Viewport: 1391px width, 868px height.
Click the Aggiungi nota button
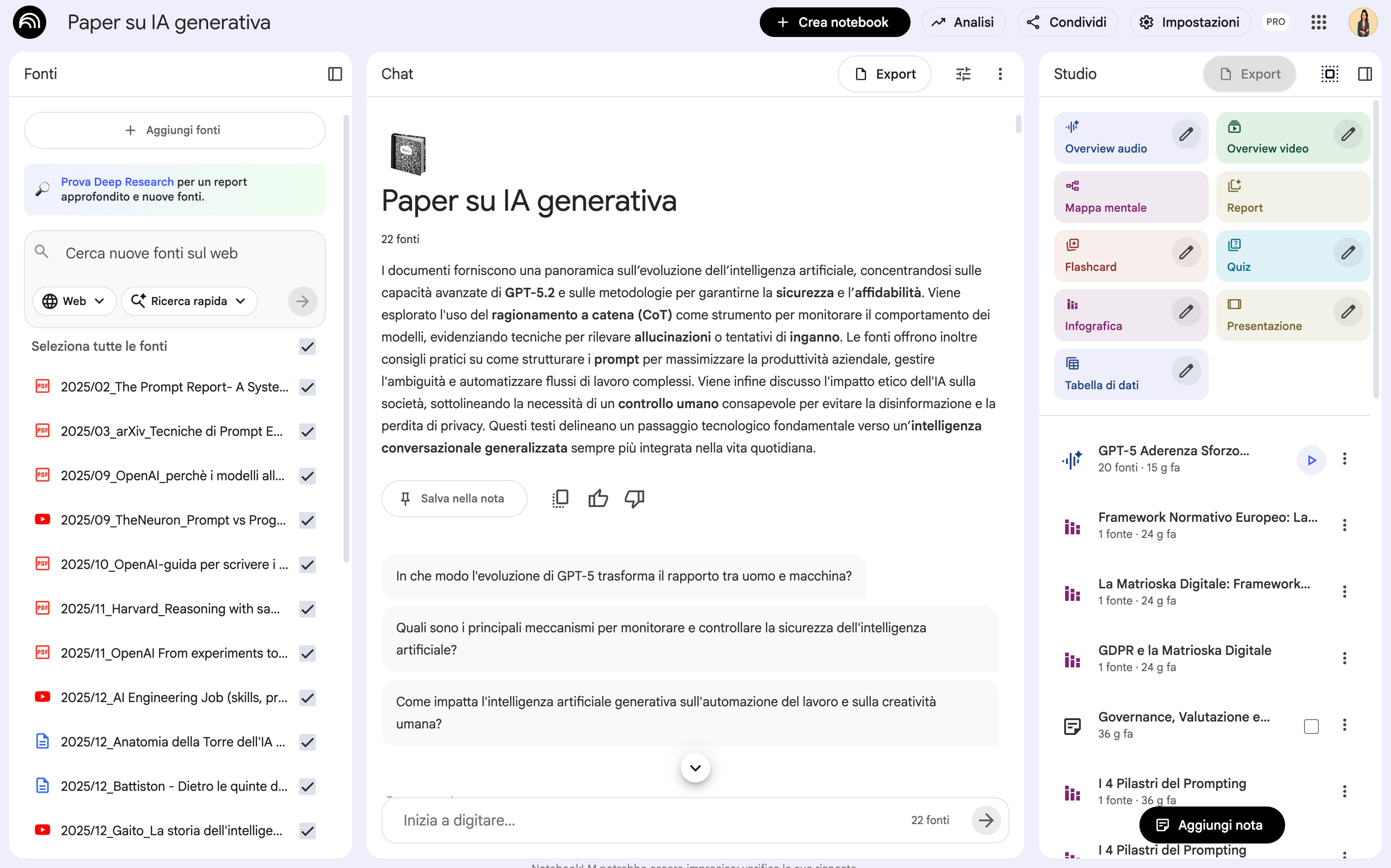pos(1212,825)
